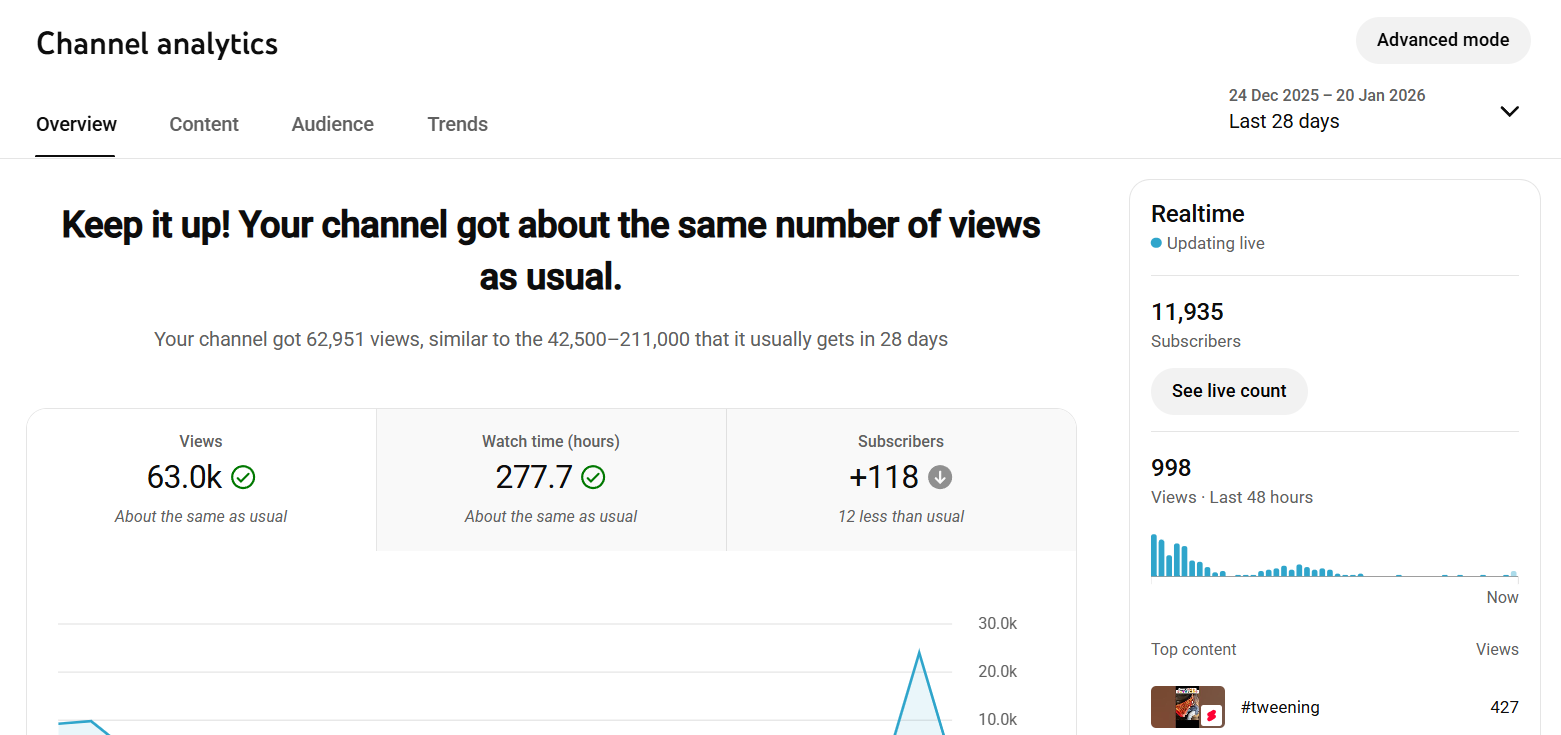Switch to the Content tab
Image resolution: width=1561 pixels, height=735 pixels.
tap(204, 124)
